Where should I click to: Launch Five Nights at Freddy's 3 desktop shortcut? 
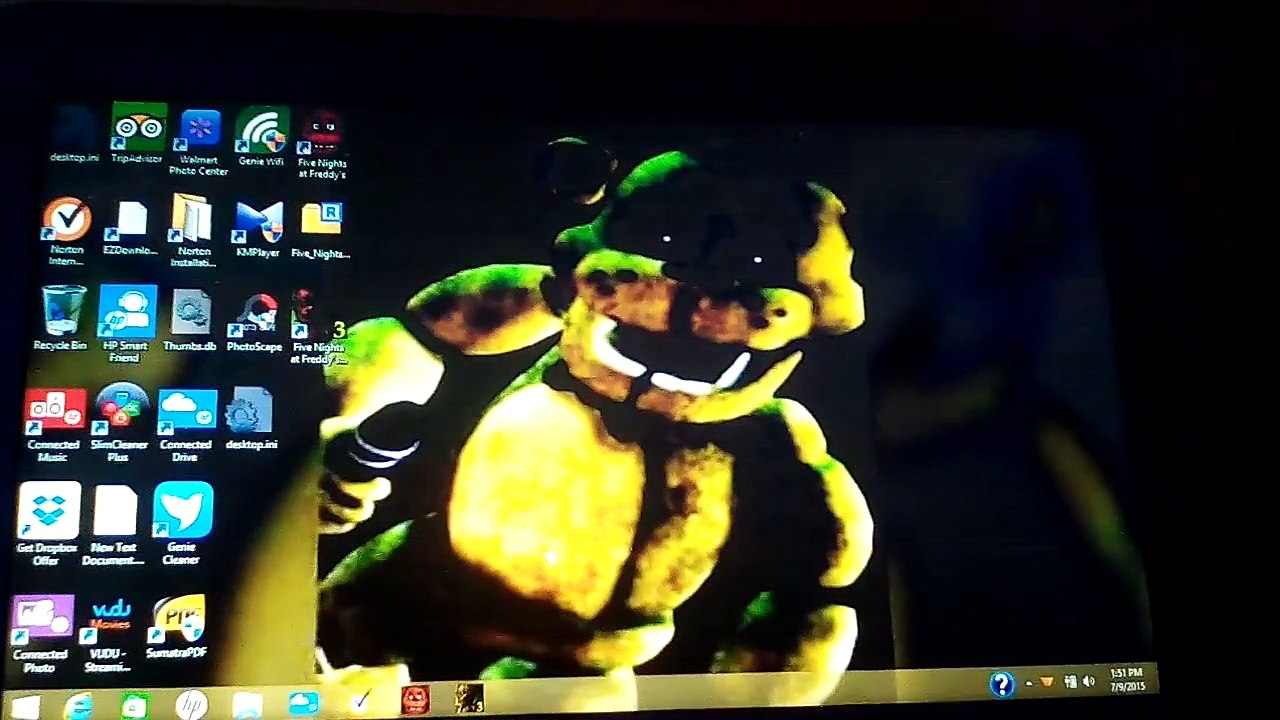(318, 327)
